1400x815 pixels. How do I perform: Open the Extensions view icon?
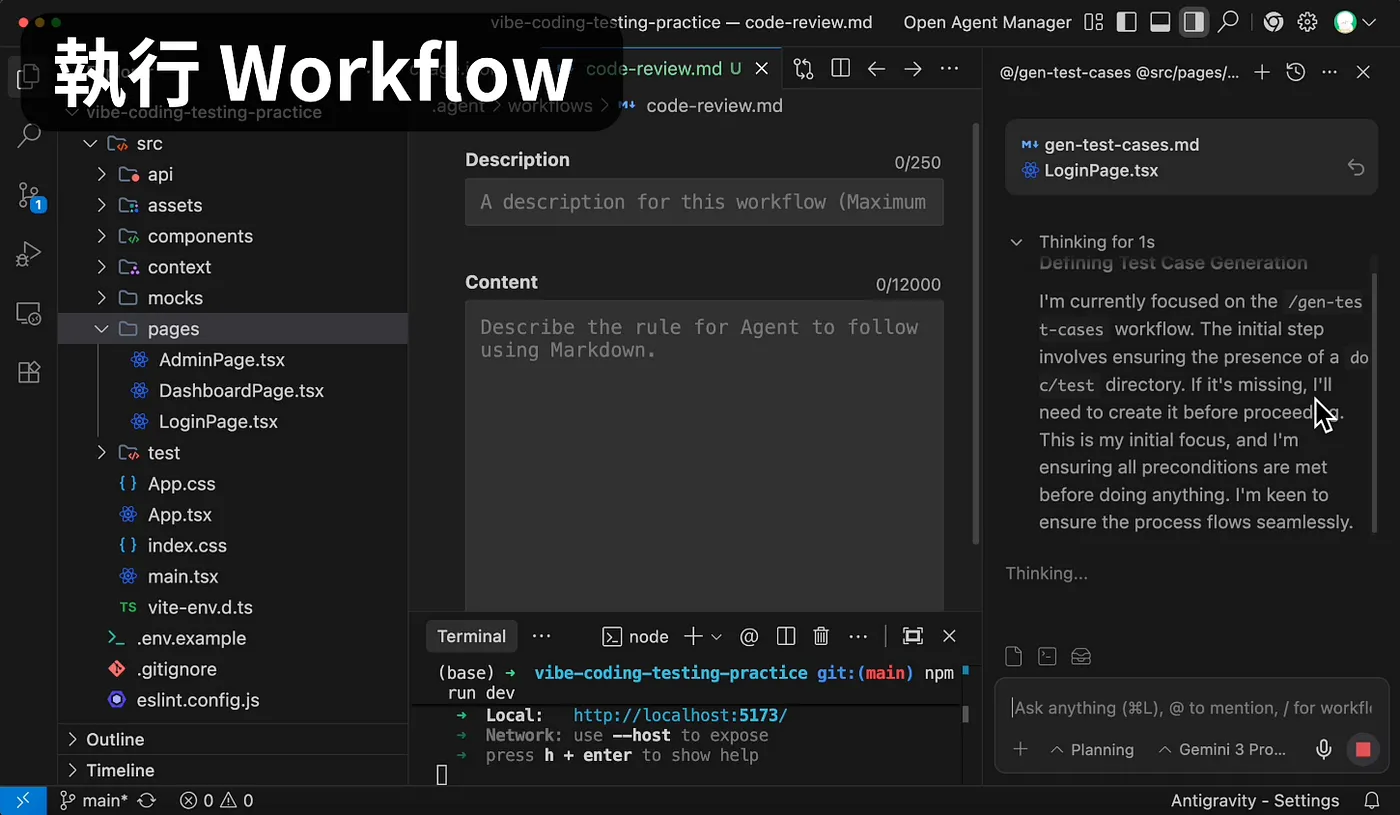click(29, 372)
